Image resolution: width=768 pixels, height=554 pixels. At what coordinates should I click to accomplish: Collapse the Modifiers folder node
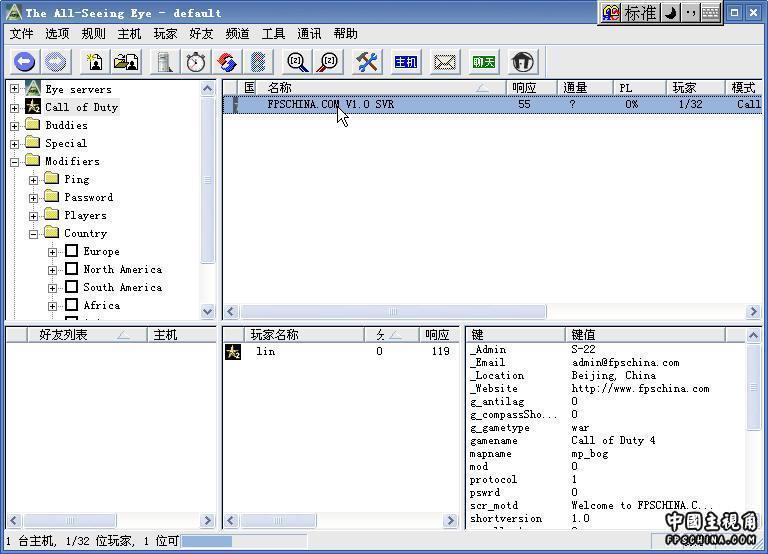15,162
